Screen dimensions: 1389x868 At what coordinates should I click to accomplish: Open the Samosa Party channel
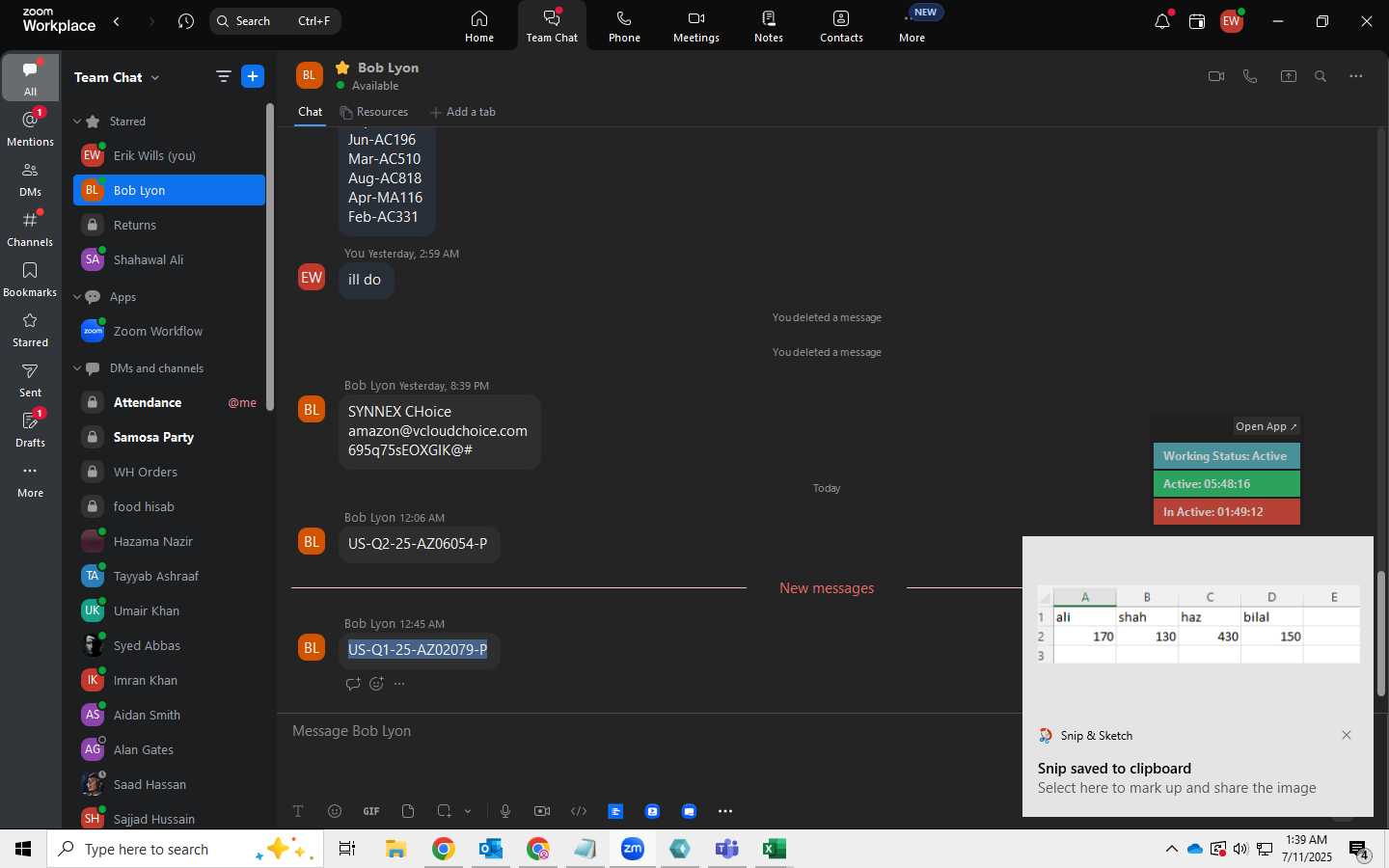pyautogui.click(x=169, y=437)
